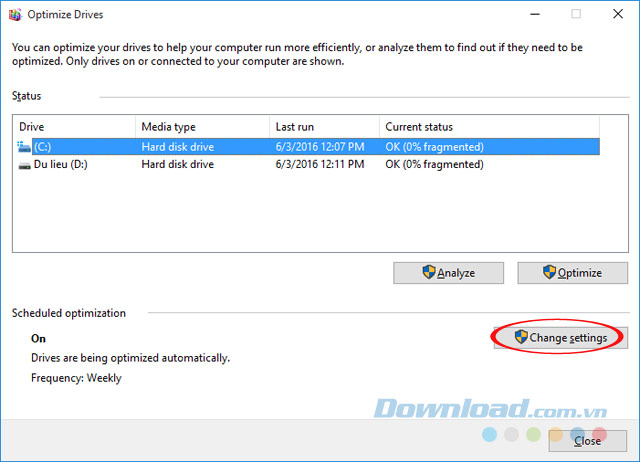Select the (C:) drive row
The image size is (640, 462).
(x=309, y=147)
